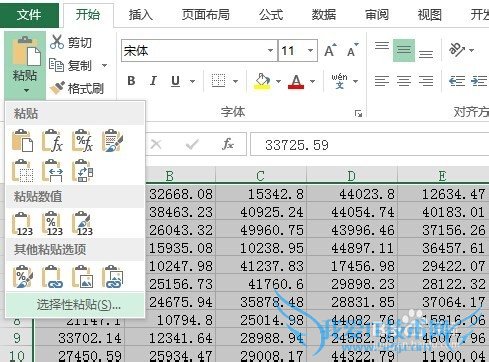
Task: Toggle Bold formatting
Action: point(131,81)
